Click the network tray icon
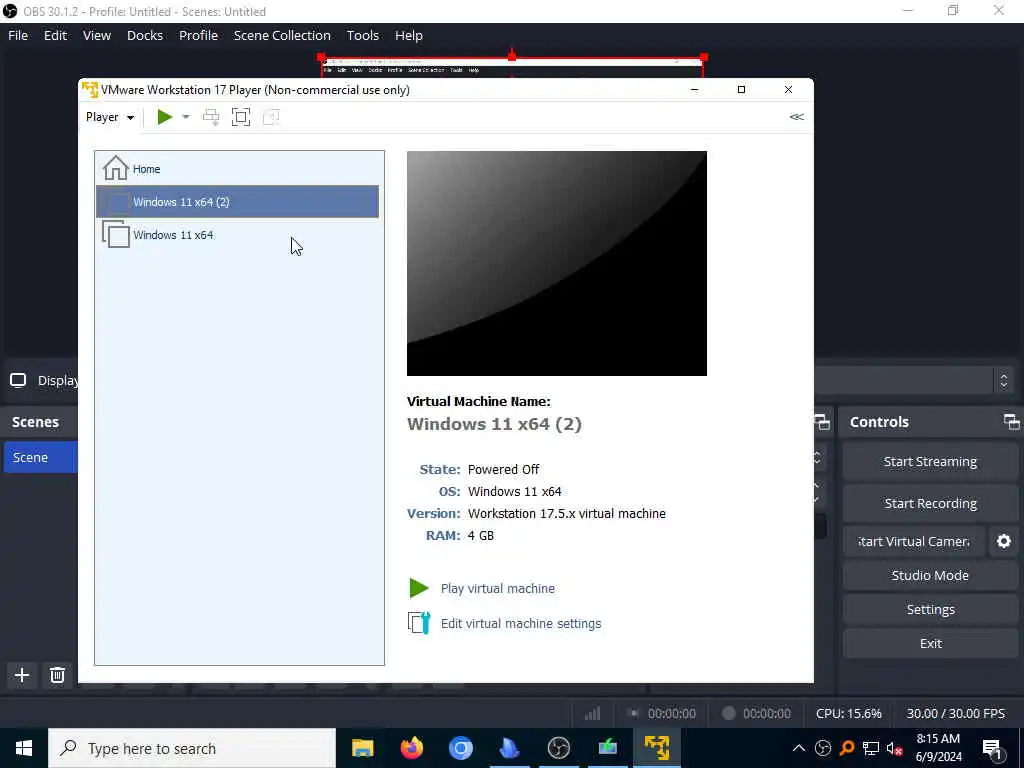Screen dimensions: 1024x768 click(x=871, y=748)
